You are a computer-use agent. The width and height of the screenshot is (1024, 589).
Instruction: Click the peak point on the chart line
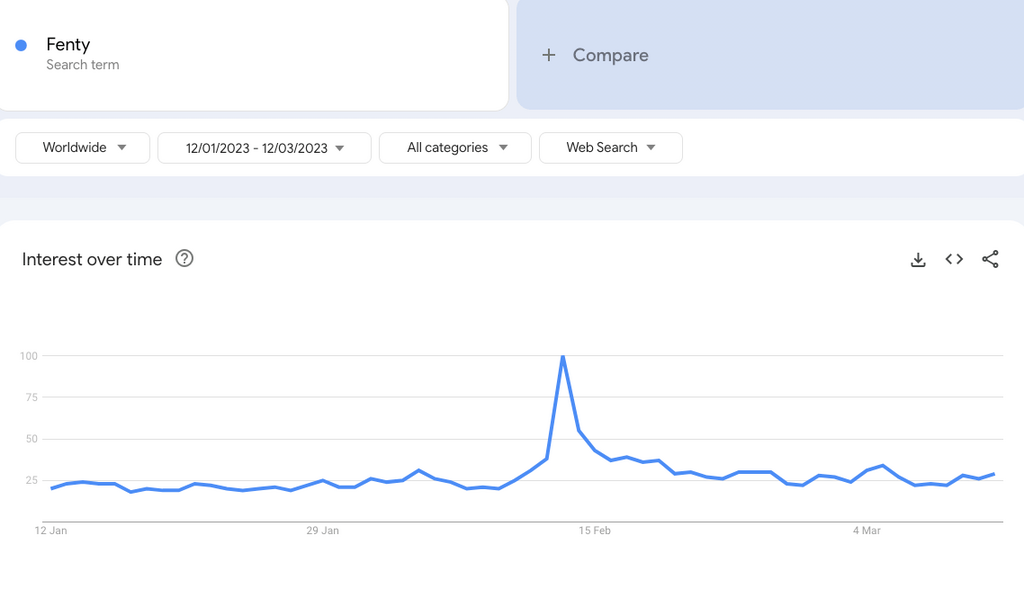pyautogui.click(x=563, y=356)
